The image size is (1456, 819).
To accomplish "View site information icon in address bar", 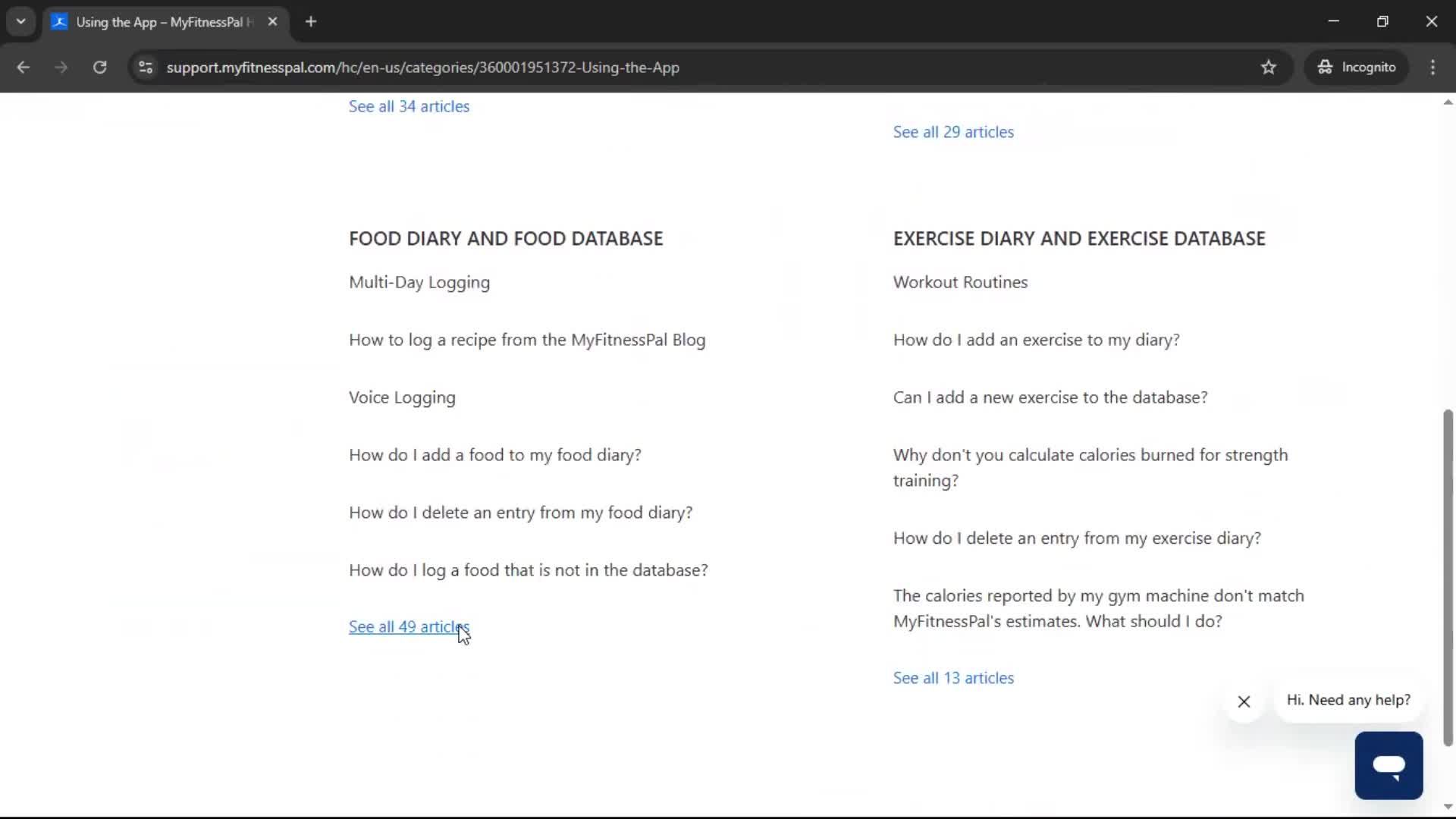I will tap(146, 67).
